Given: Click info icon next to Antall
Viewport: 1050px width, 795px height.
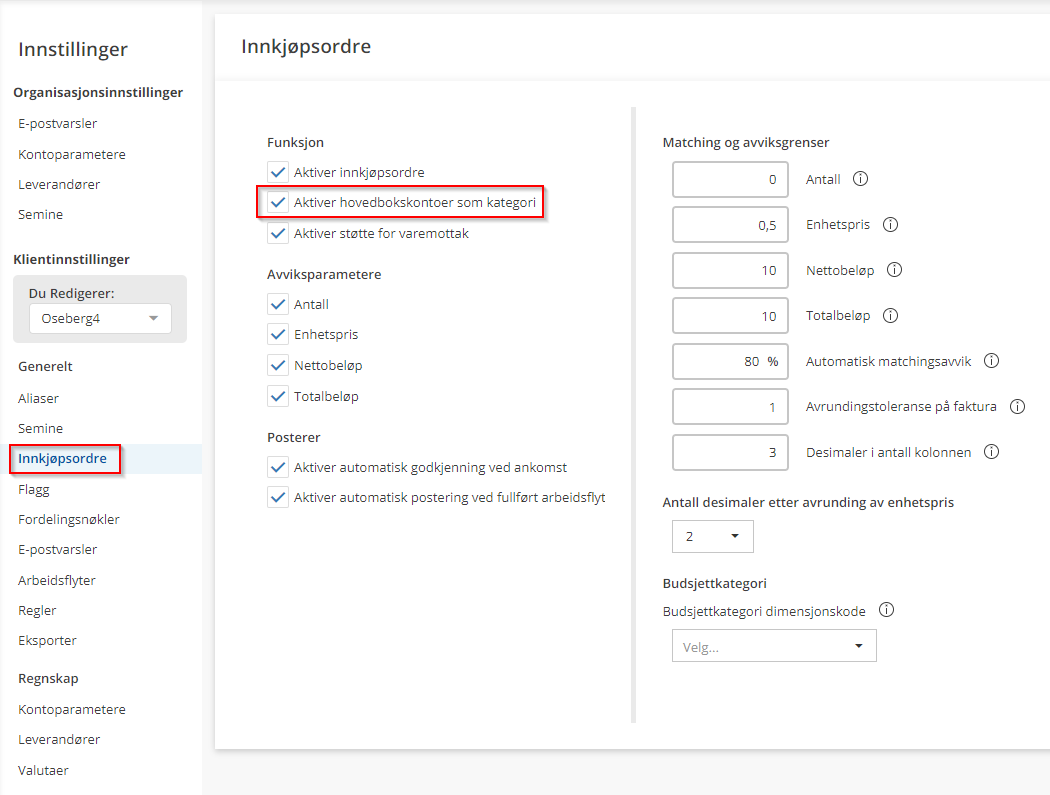Looking at the screenshot, I should pos(860,180).
